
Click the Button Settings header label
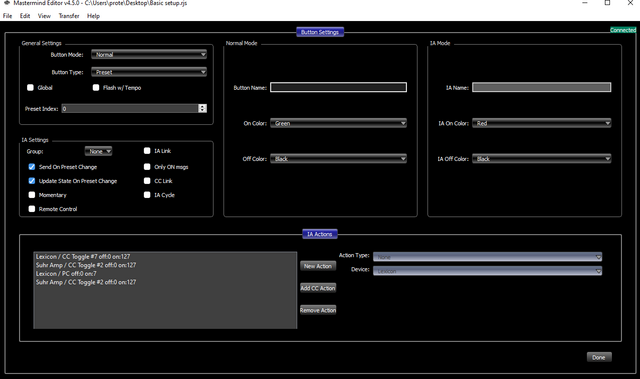[x=320, y=32]
